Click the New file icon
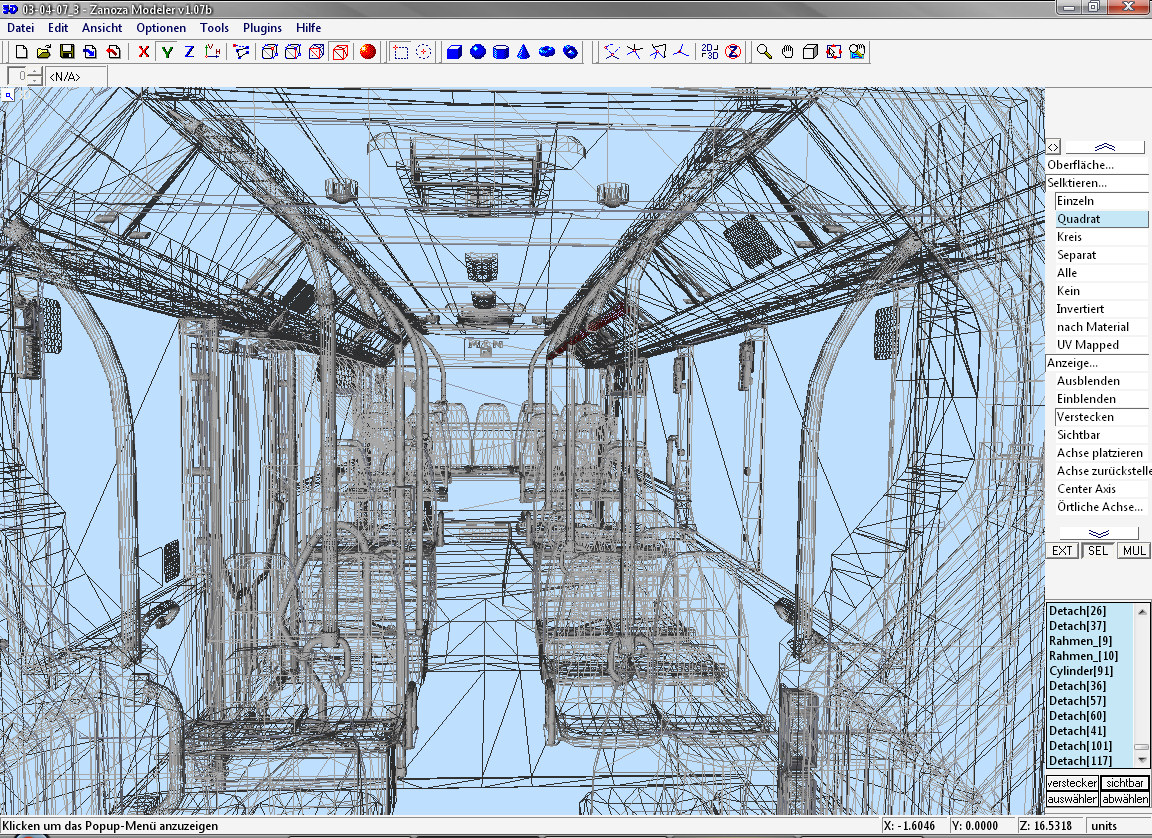This screenshot has height=838, width=1152. [x=21, y=51]
